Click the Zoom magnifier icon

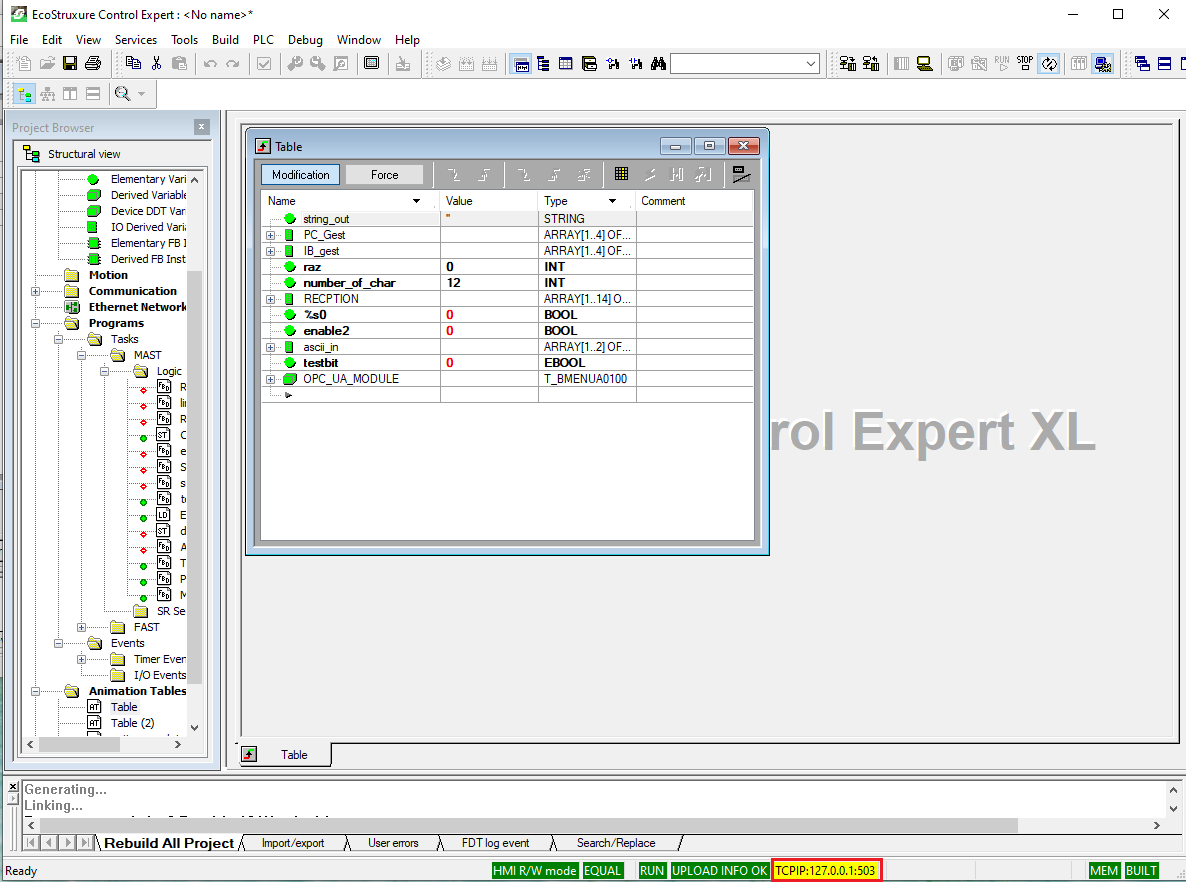pyautogui.click(x=122, y=94)
